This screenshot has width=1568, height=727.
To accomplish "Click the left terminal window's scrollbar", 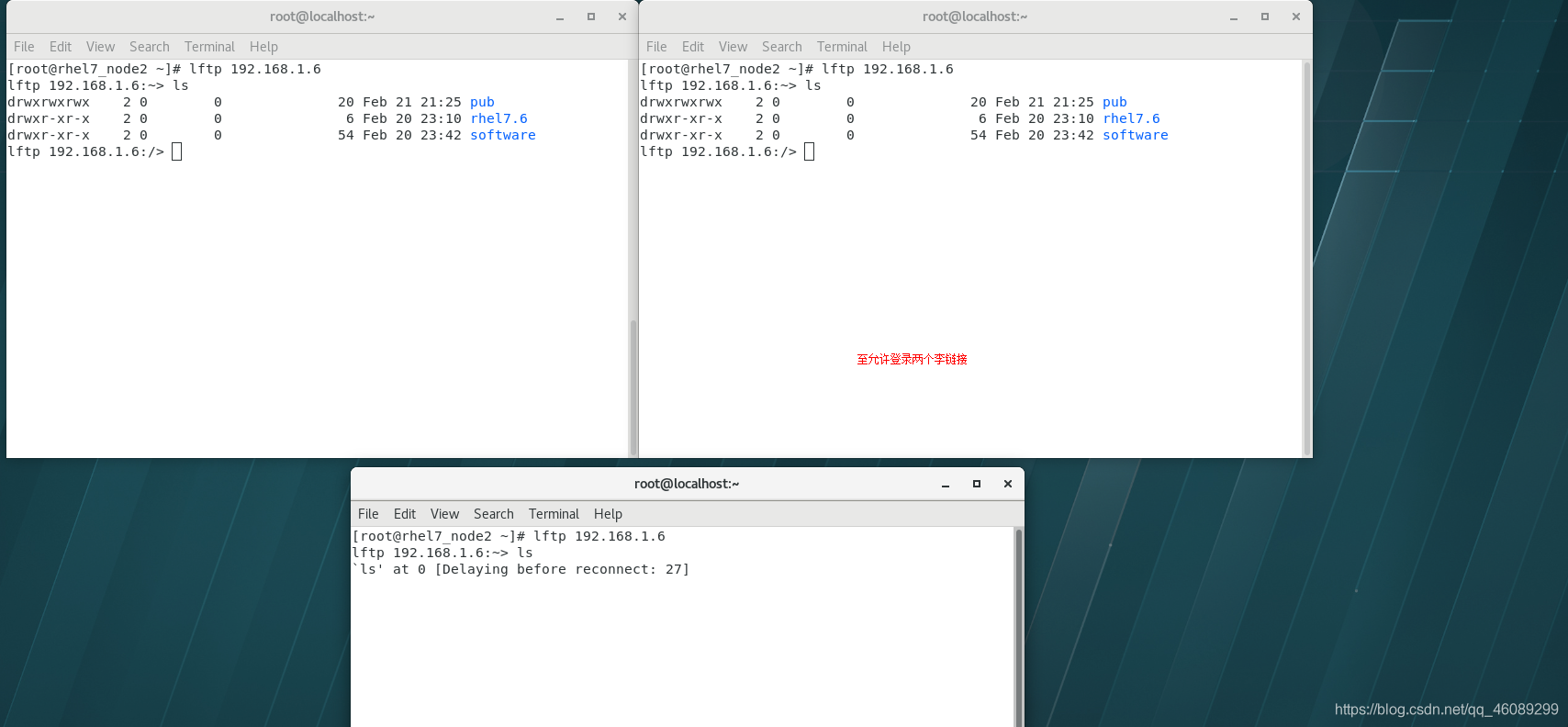I will click(x=633, y=387).
